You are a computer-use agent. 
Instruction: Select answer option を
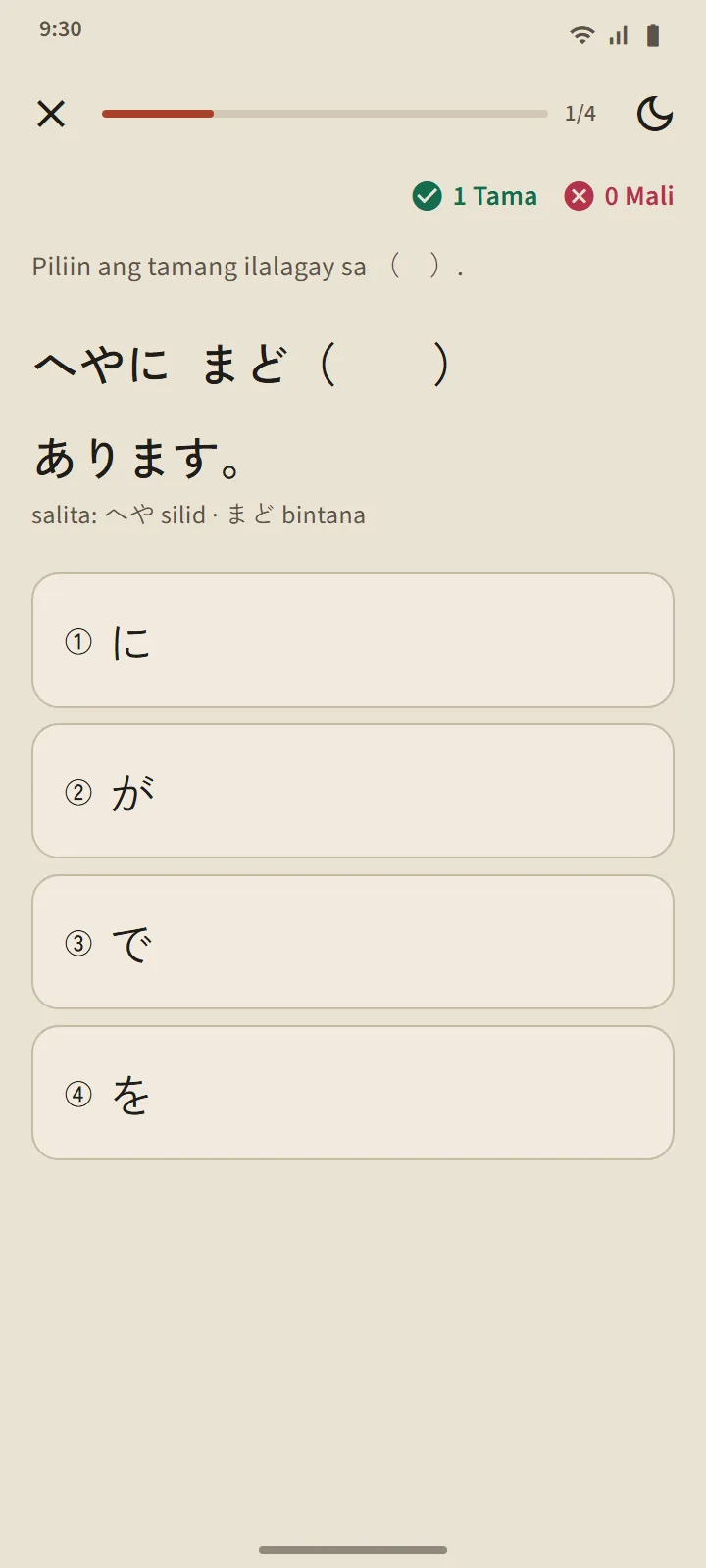pos(353,1093)
